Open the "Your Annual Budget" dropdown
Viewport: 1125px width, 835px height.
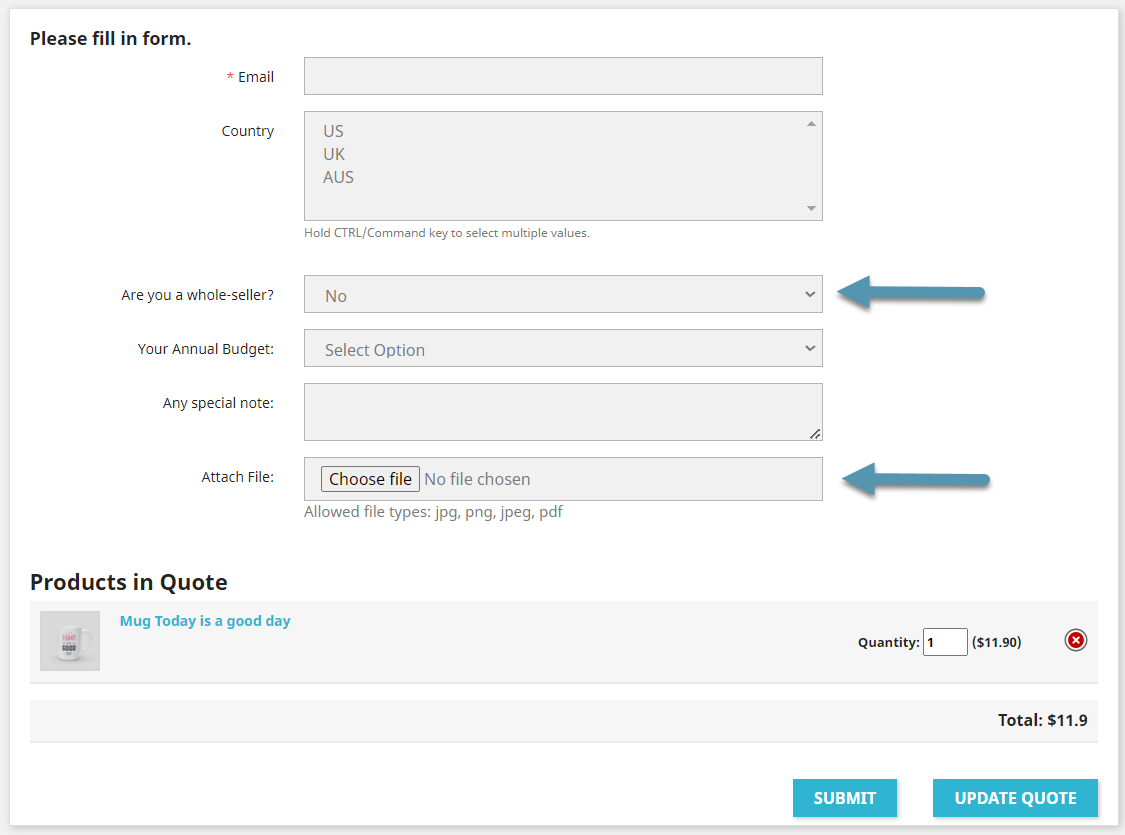[x=563, y=348]
